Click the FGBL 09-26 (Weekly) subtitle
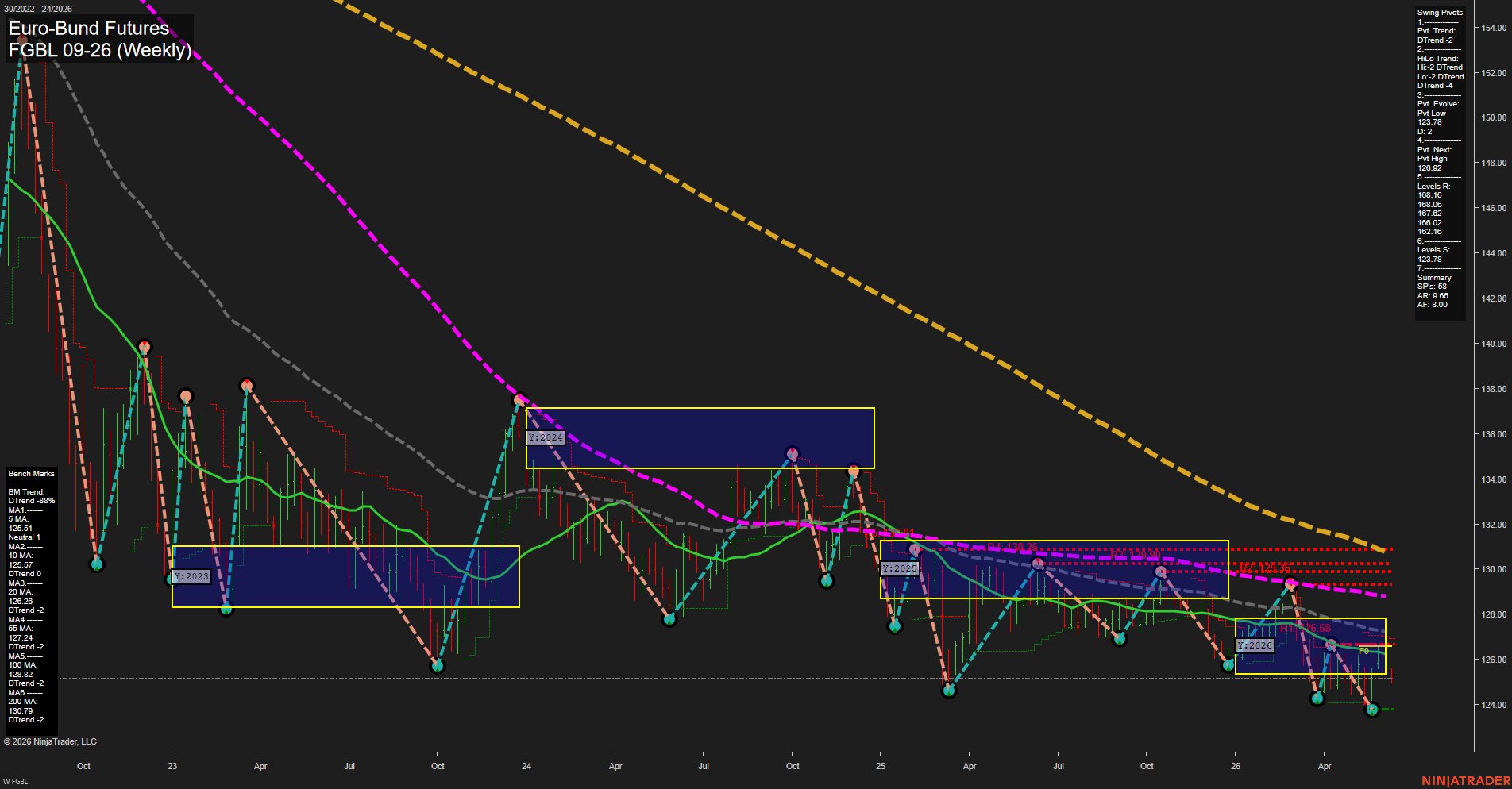This screenshot has width=1512, height=789. [100, 50]
